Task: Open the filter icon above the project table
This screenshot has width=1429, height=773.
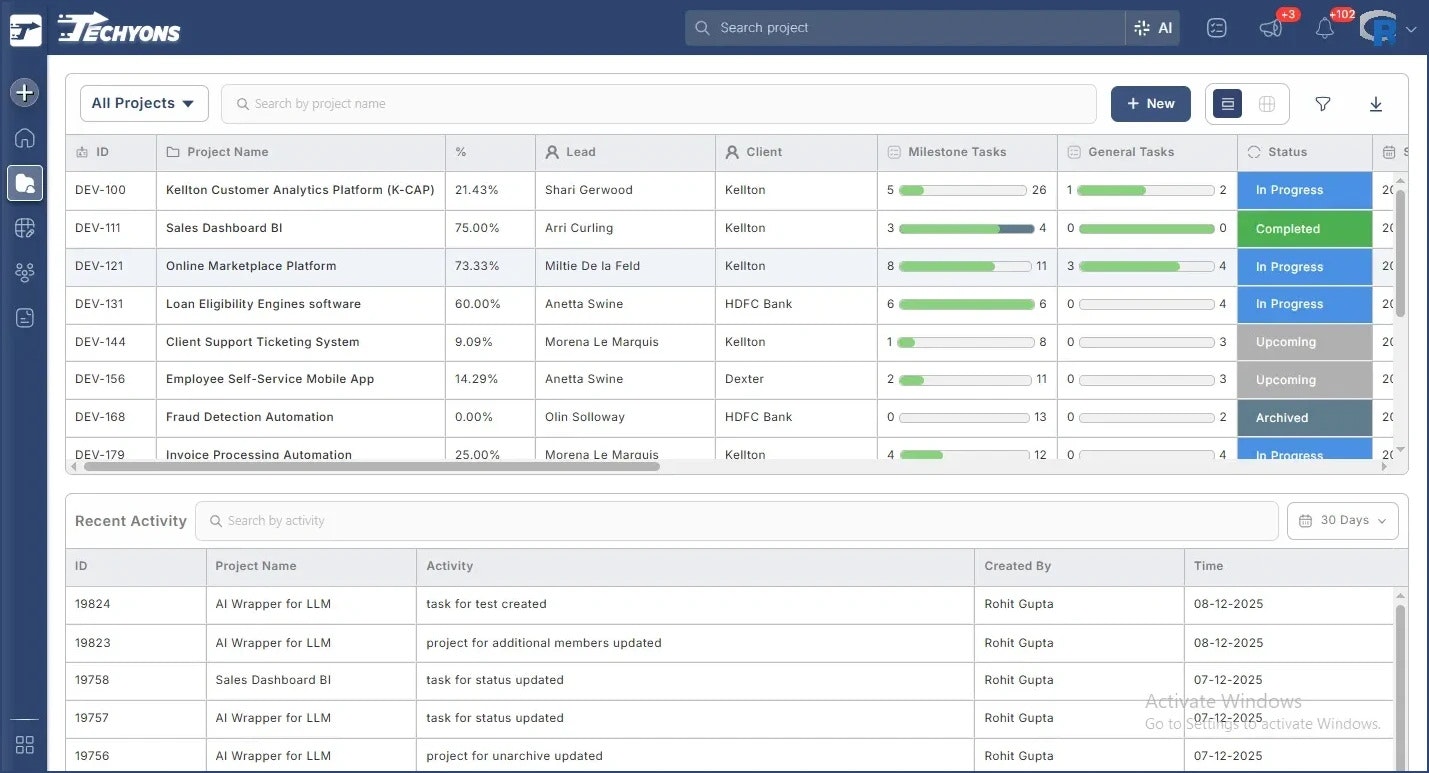Action: point(1322,103)
